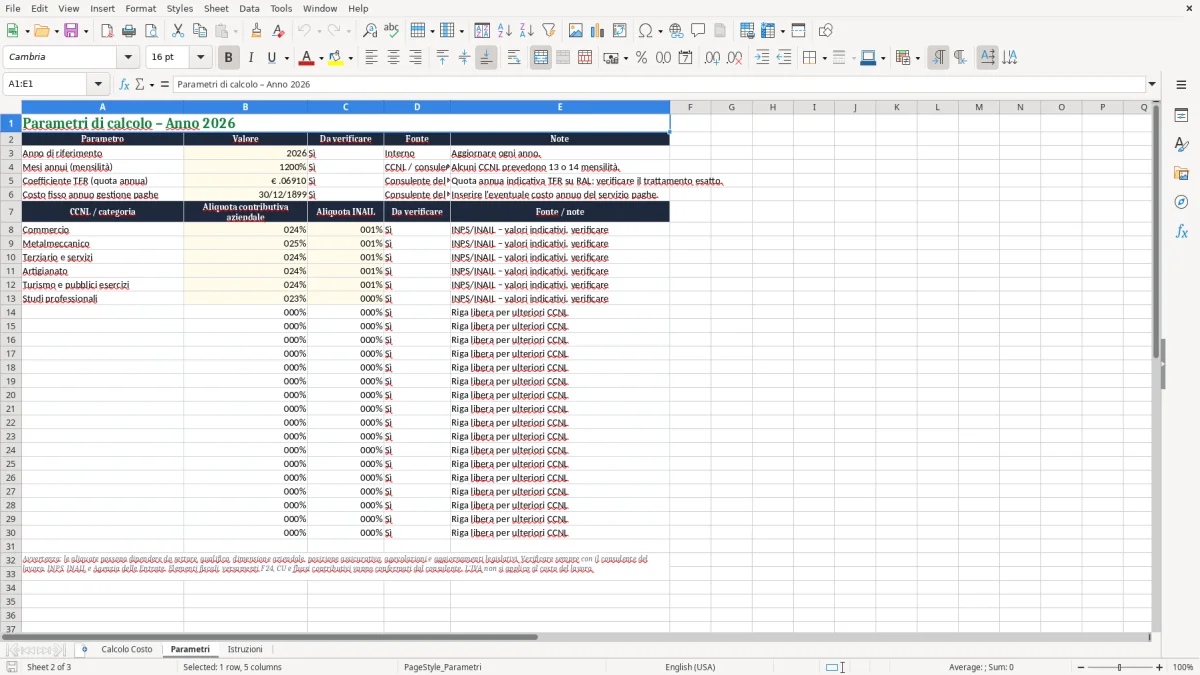
Task: Open the font name dropdown
Action: coord(128,58)
